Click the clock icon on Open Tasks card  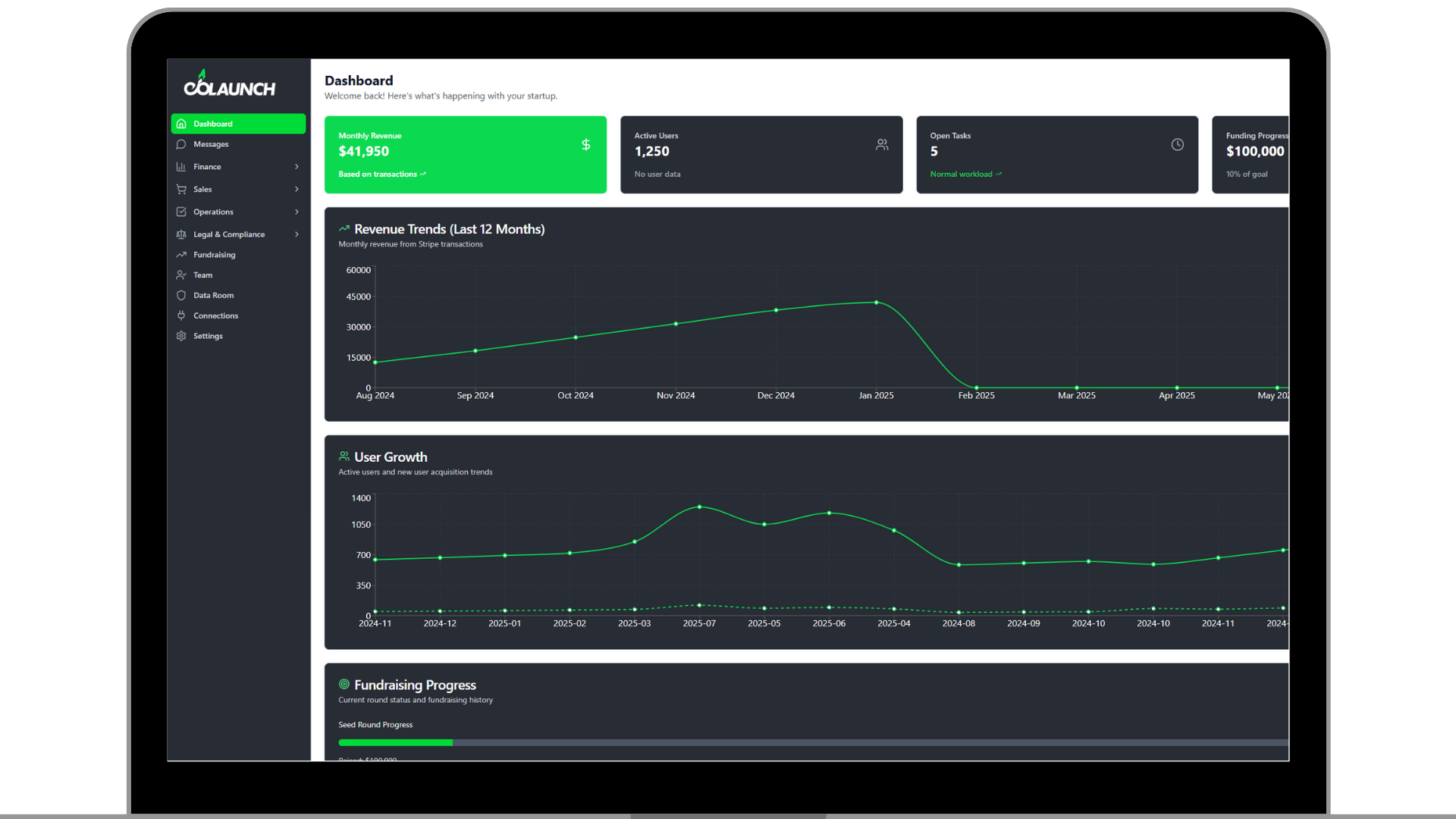(1177, 145)
